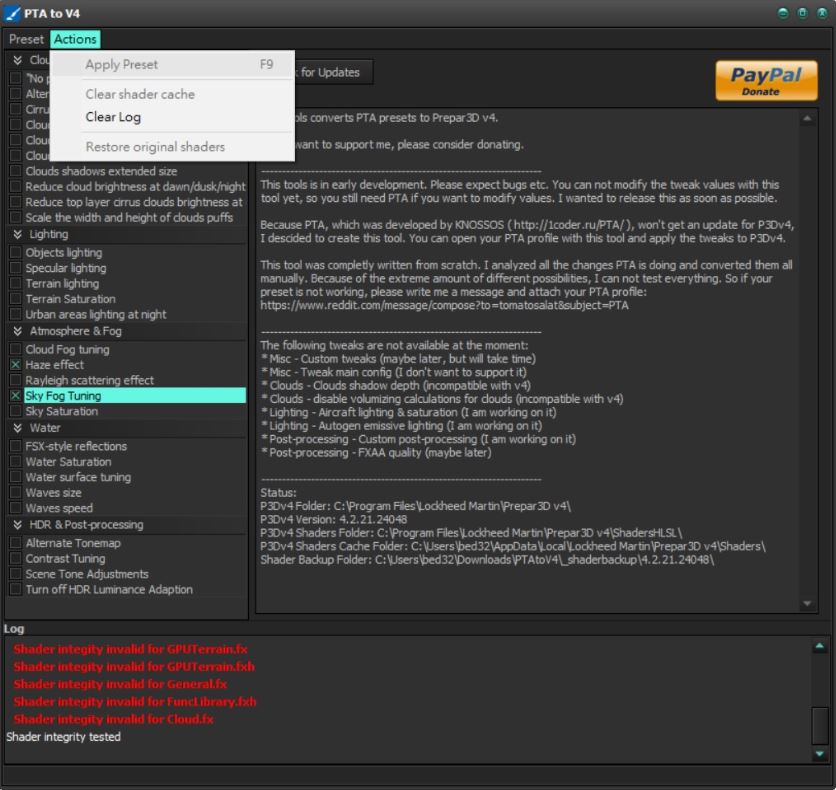Uncheck Sky Fog Tuning
The height and width of the screenshot is (790, 836).
click(x=16, y=396)
